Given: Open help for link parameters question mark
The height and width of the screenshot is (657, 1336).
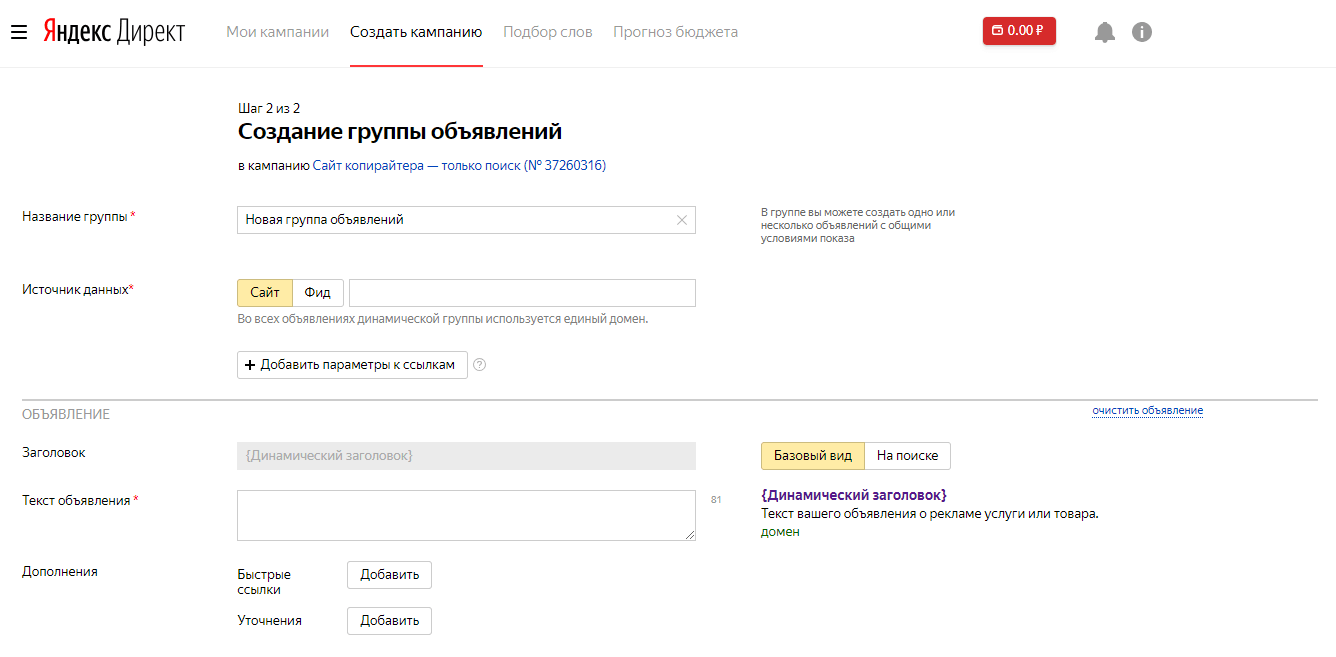Looking at the screenshot, I should (479, 365).
